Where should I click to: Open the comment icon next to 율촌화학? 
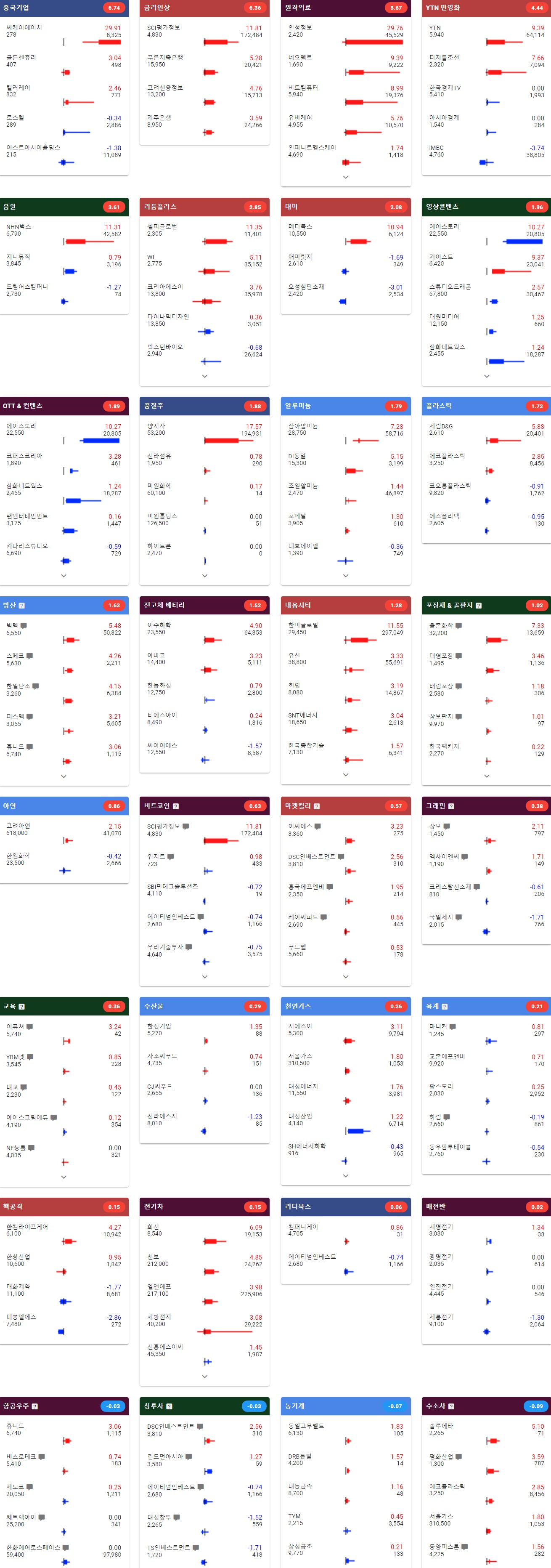tap(458, 626)
